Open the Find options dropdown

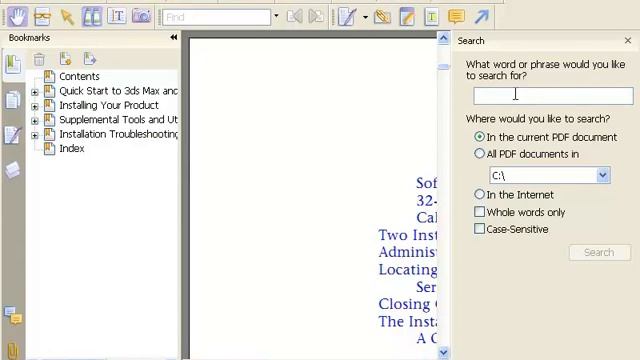(x=276, y=17)
